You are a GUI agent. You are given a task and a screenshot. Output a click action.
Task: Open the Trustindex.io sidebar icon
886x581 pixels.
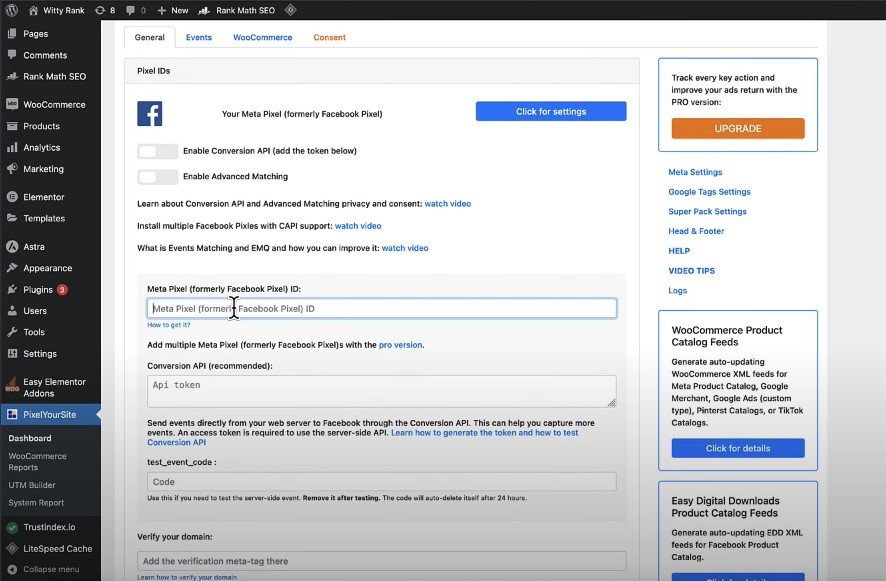point(12,527)
